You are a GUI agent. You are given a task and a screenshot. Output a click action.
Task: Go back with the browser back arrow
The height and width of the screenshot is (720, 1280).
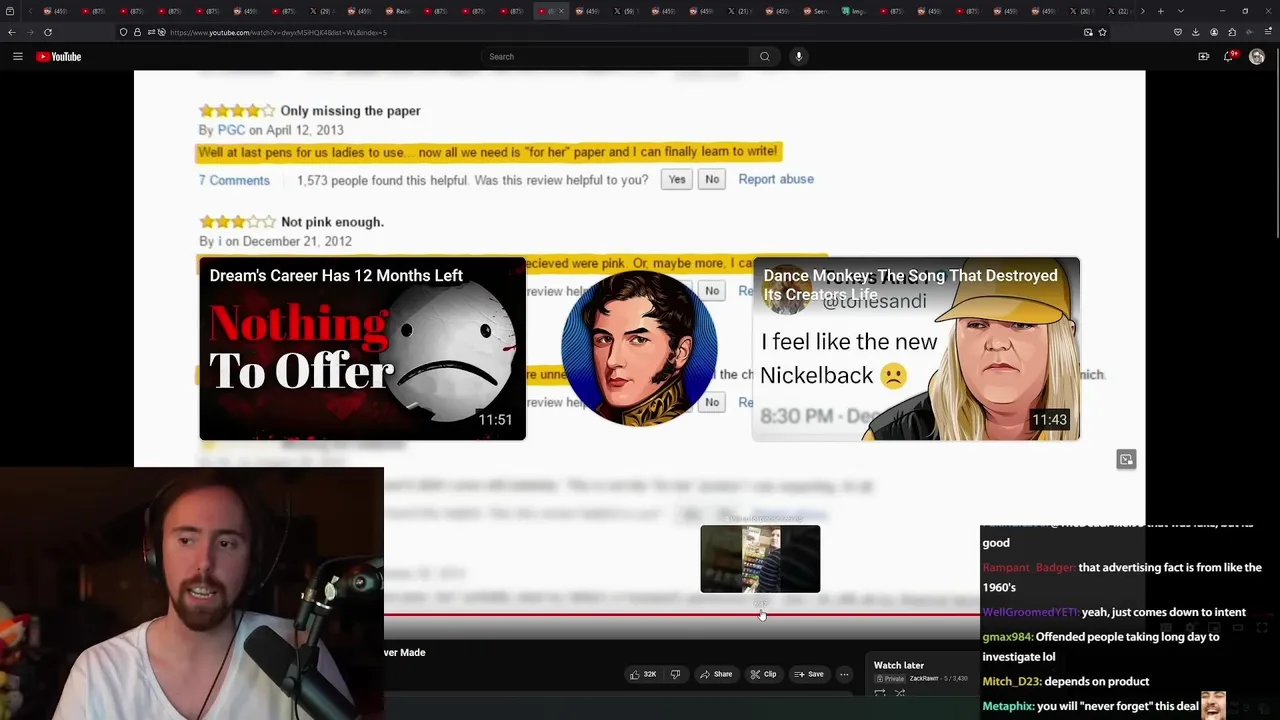(12, 32)
